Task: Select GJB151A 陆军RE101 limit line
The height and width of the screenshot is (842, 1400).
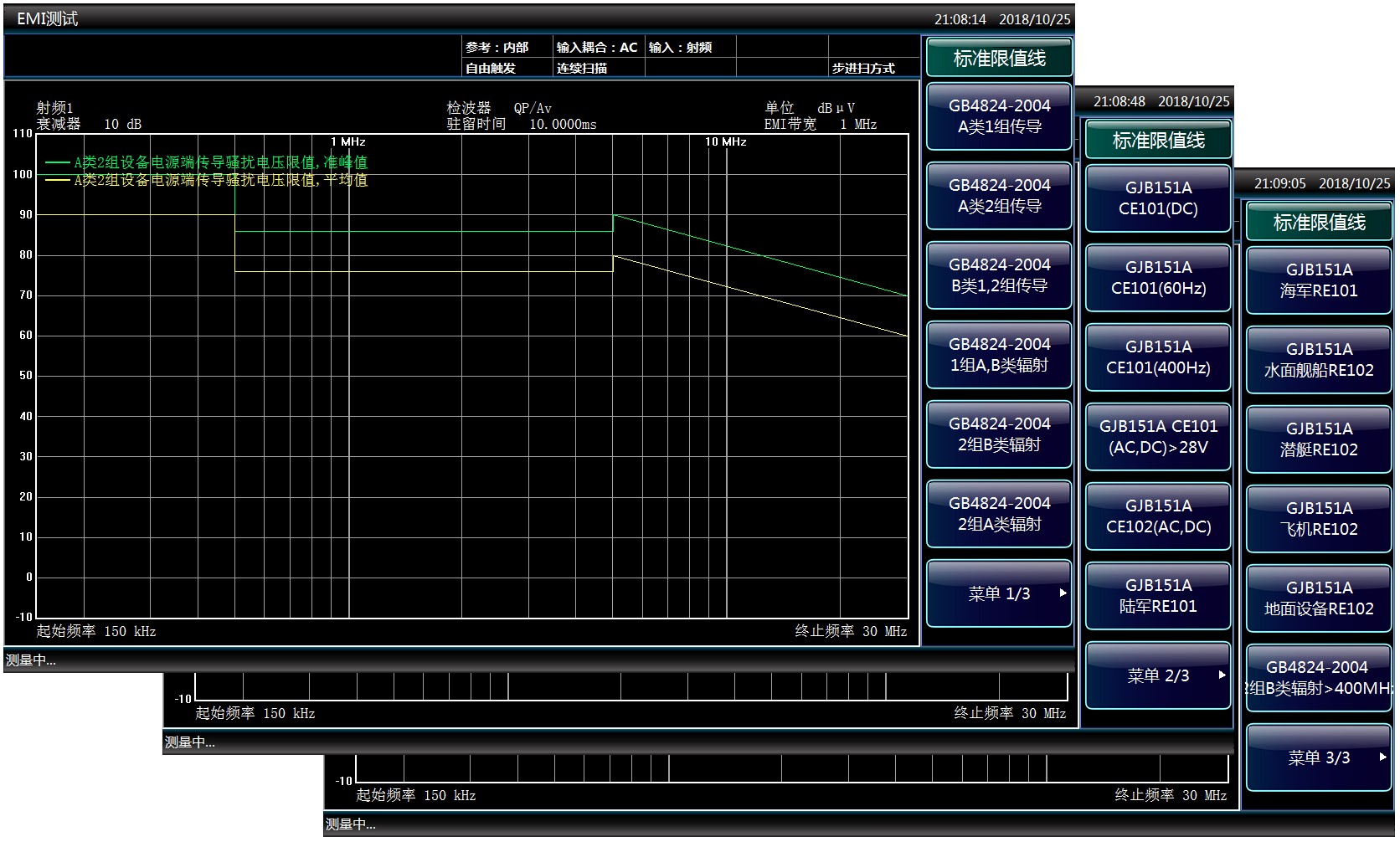Action: point(1158,596)
